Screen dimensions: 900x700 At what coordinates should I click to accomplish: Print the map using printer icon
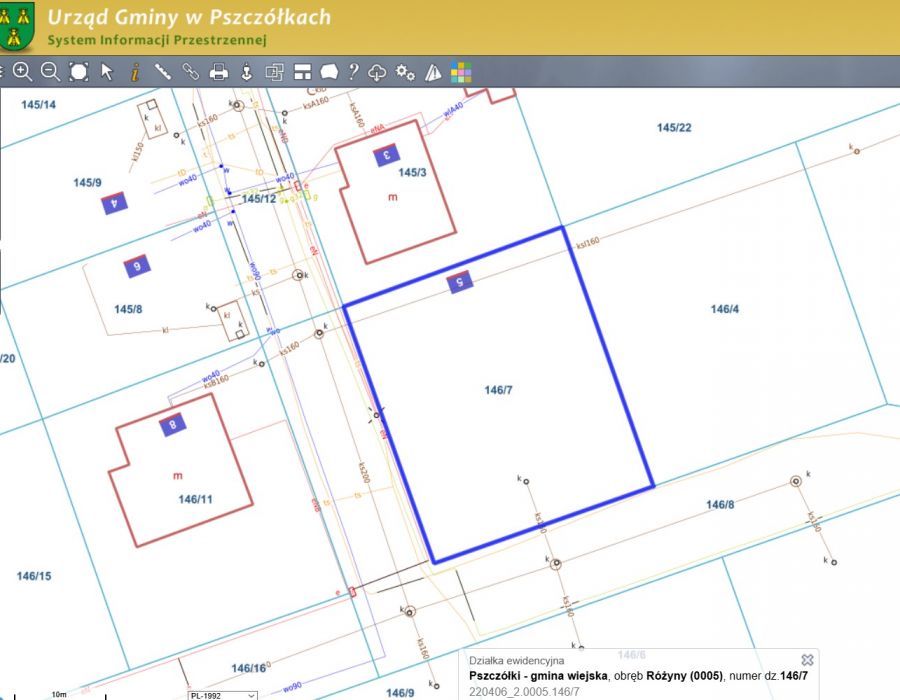(x=218, y=72)
